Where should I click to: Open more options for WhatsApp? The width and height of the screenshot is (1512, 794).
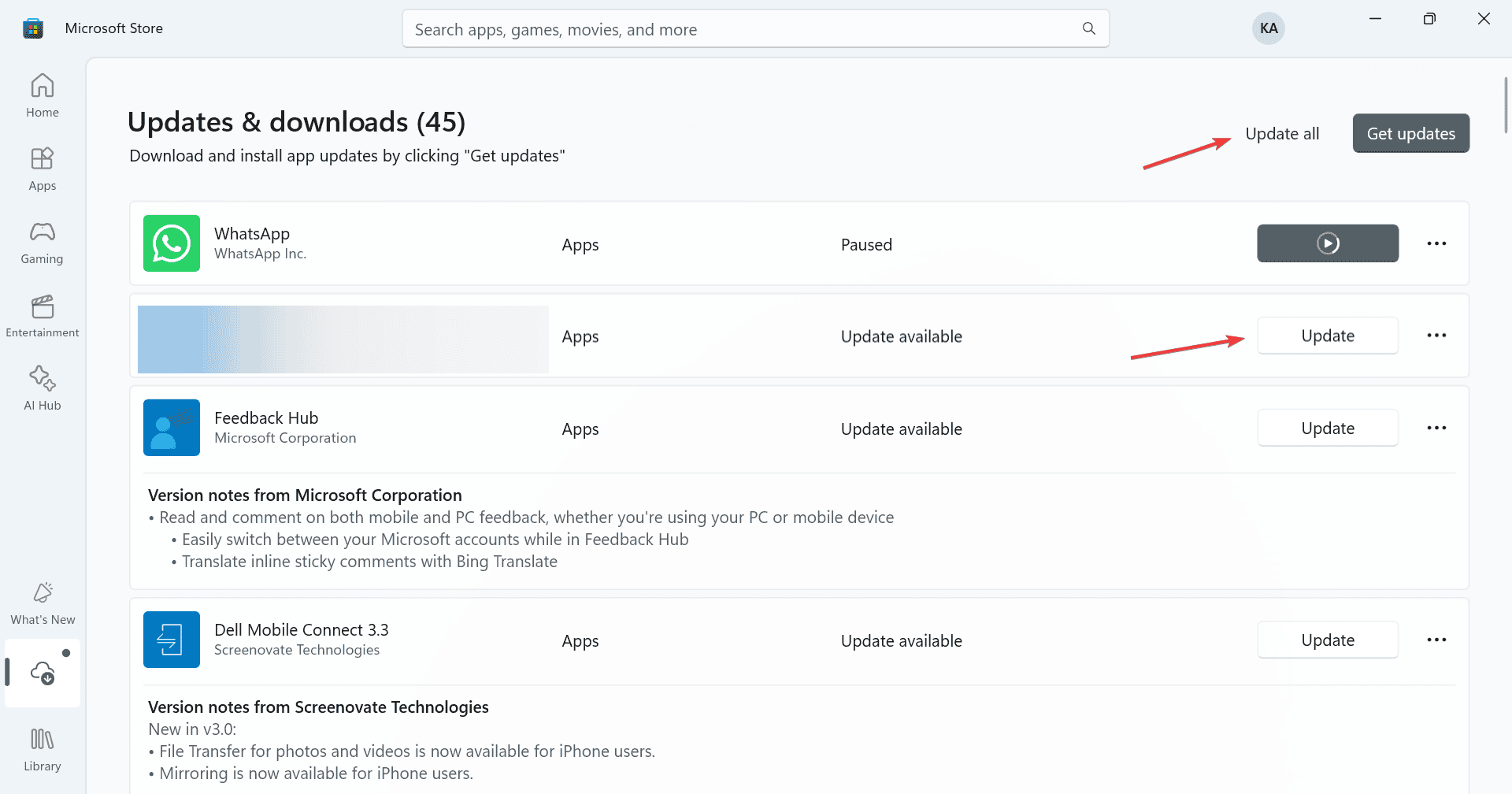[1436, 243]
